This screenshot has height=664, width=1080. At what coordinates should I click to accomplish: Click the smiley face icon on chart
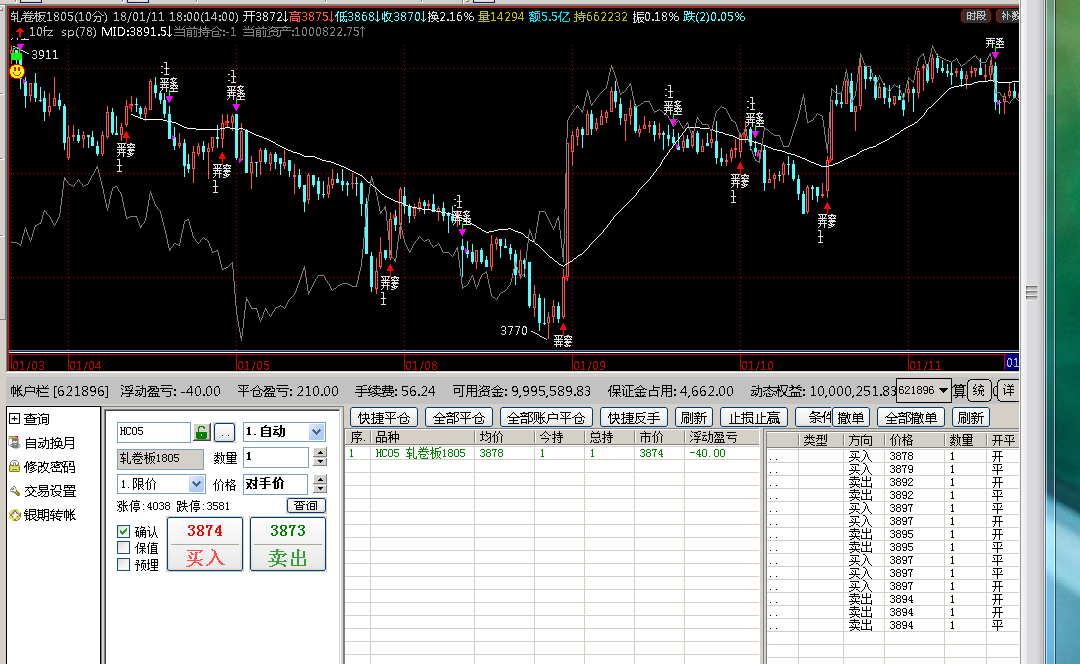pos(17,71)
